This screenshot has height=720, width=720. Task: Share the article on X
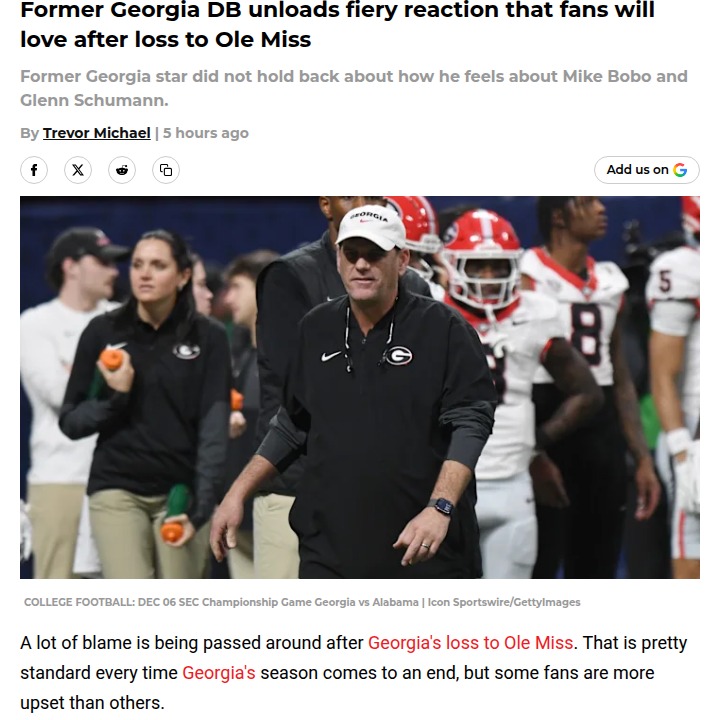78,170
